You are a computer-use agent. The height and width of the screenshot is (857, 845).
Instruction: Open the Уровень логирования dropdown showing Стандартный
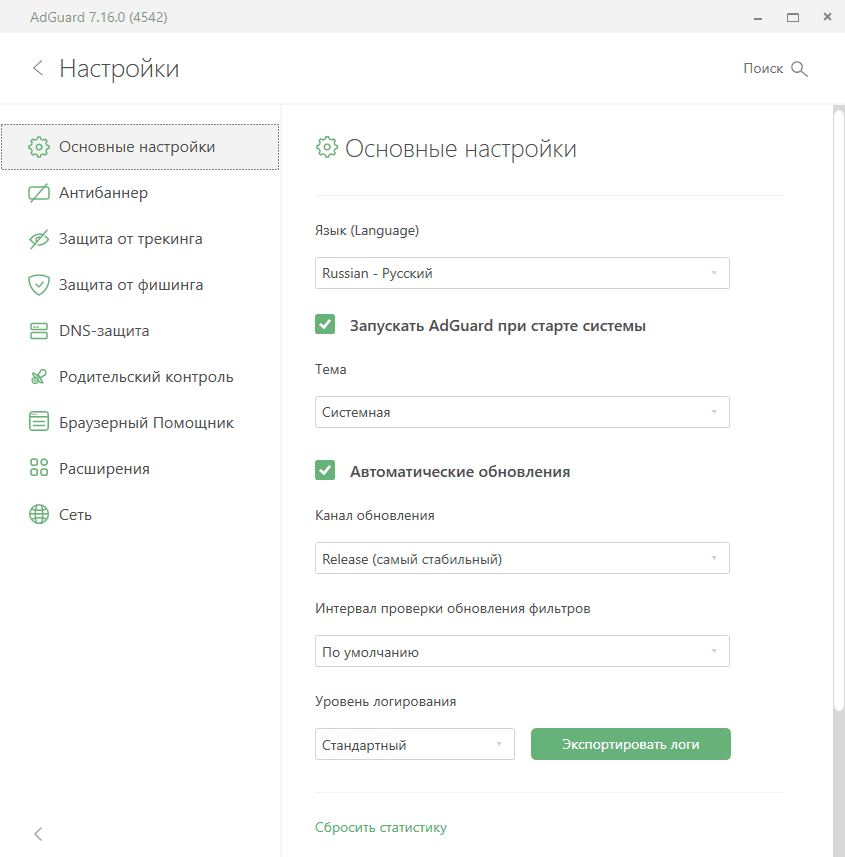tap(415, 744)
